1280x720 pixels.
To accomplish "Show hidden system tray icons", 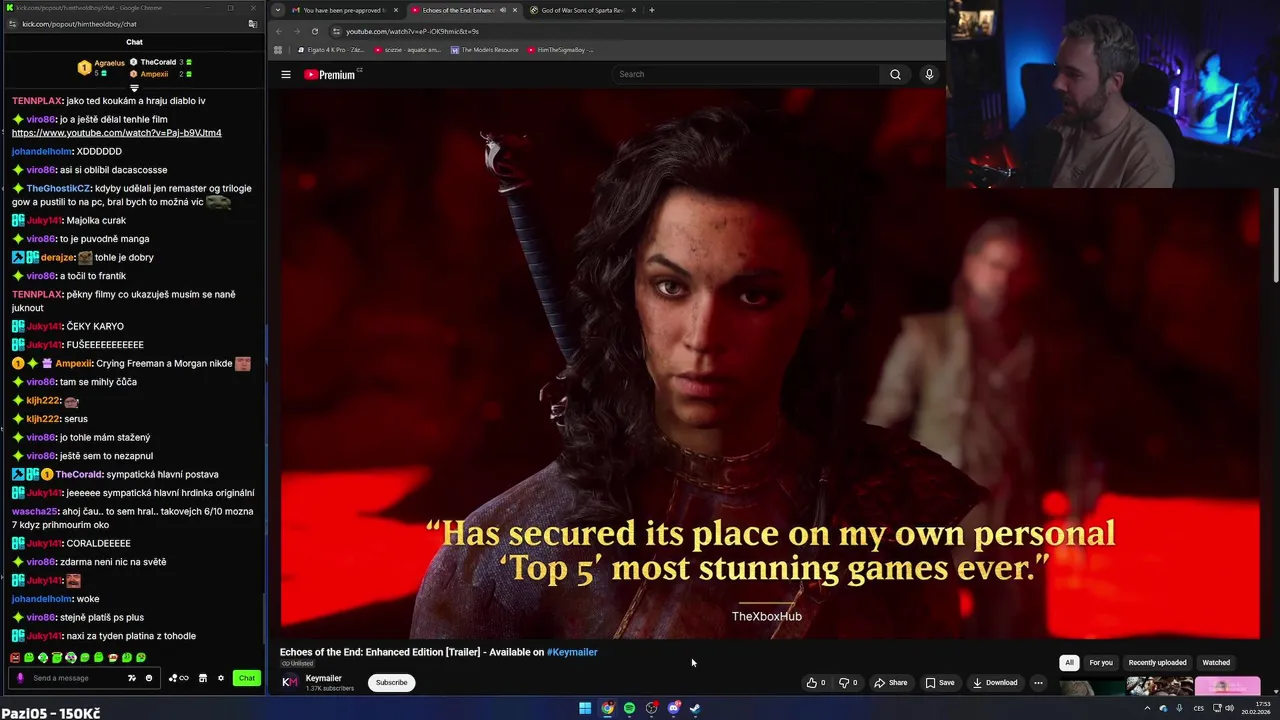I will (x=1147, y=708).
